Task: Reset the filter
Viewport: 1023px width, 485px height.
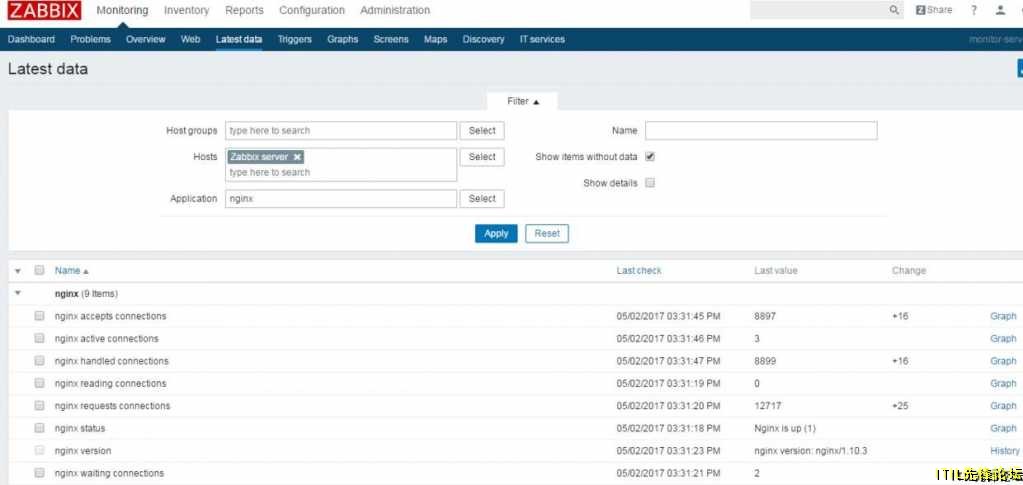Action: click(x=547, y=233)
